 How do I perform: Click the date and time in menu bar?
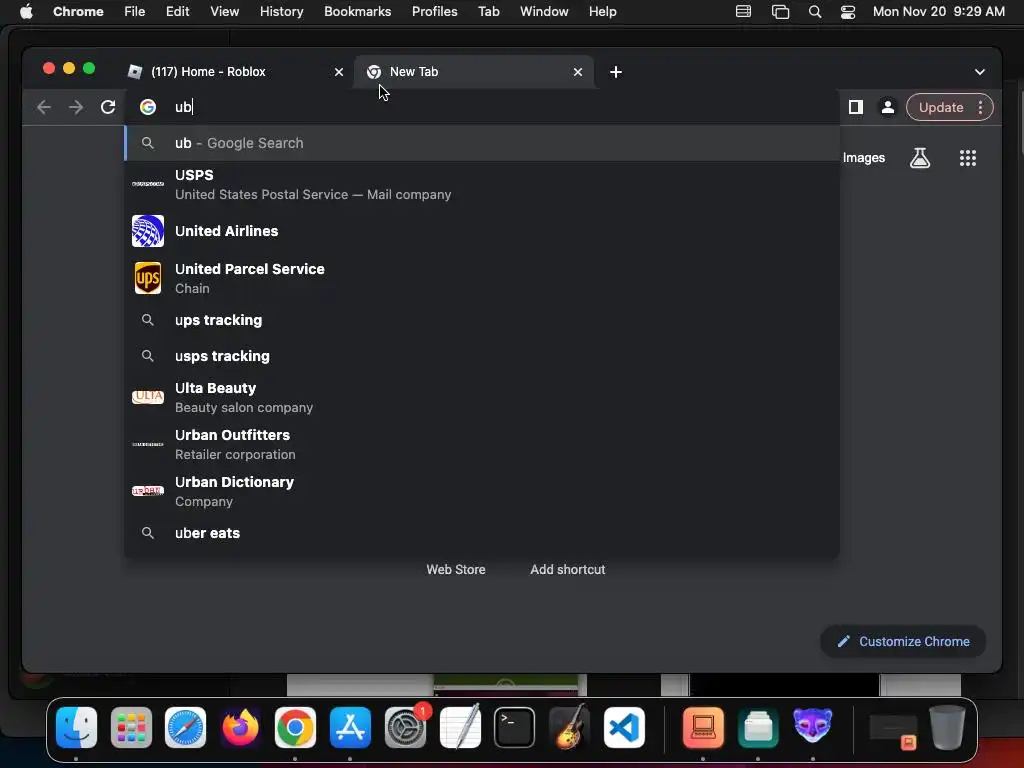tap(938, 12)
